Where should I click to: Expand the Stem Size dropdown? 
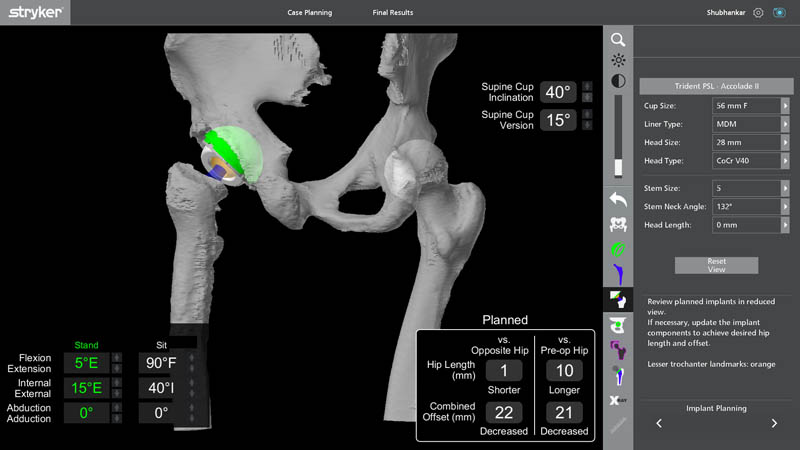(x=751, y=188)
